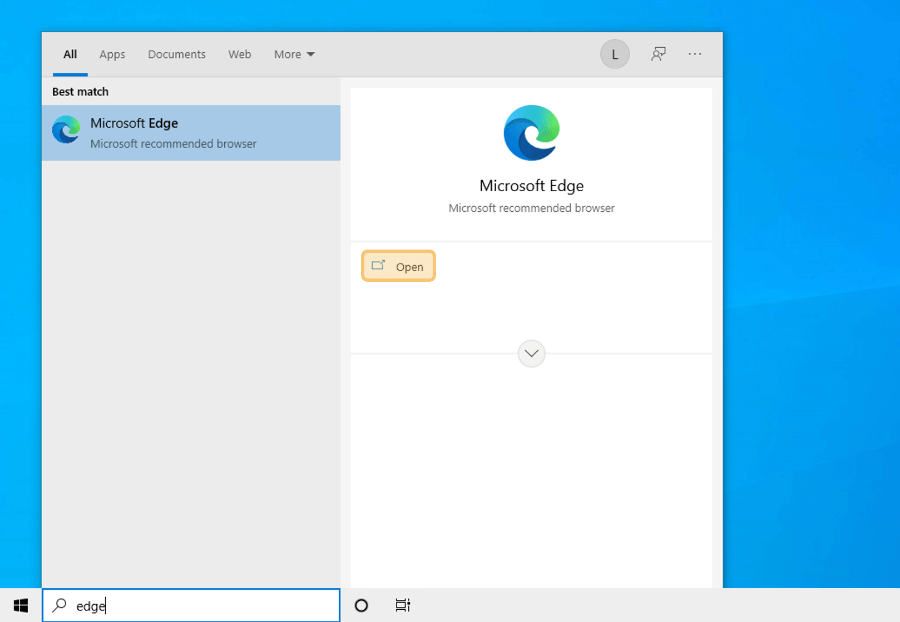Click the large Microsoft Edge logo in the preview pane

(x=532, y=133)
